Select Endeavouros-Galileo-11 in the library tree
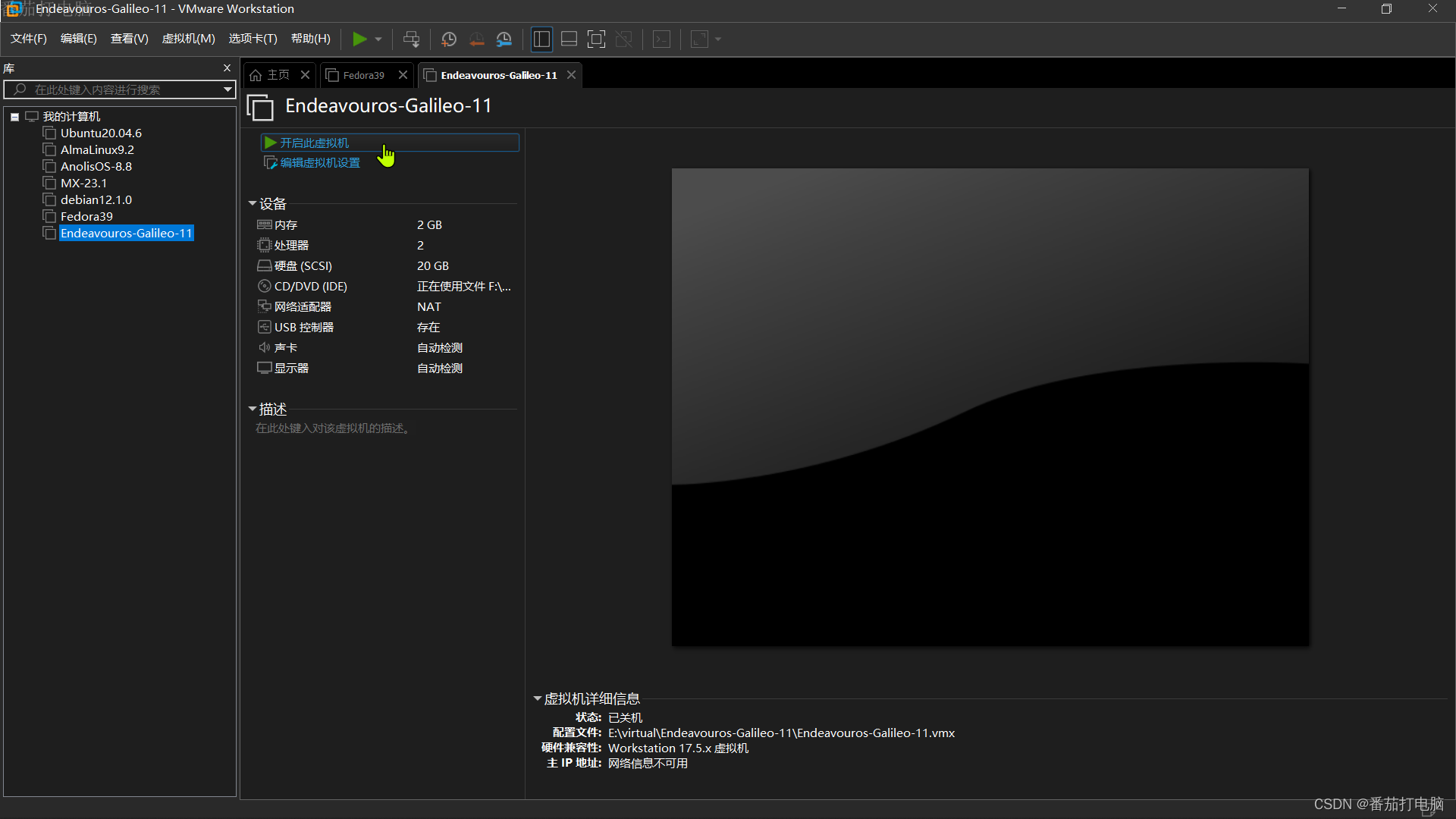1456x819 pixels. (x=127, y=234)
